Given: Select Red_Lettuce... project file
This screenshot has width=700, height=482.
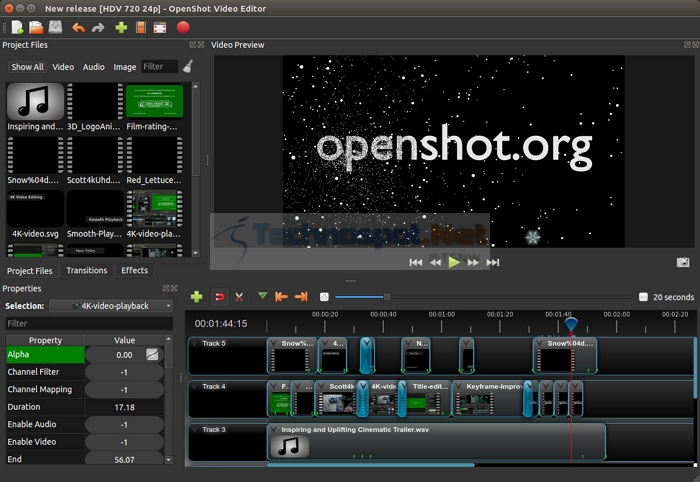Looking at the screenshot, I should coord(154,161).
